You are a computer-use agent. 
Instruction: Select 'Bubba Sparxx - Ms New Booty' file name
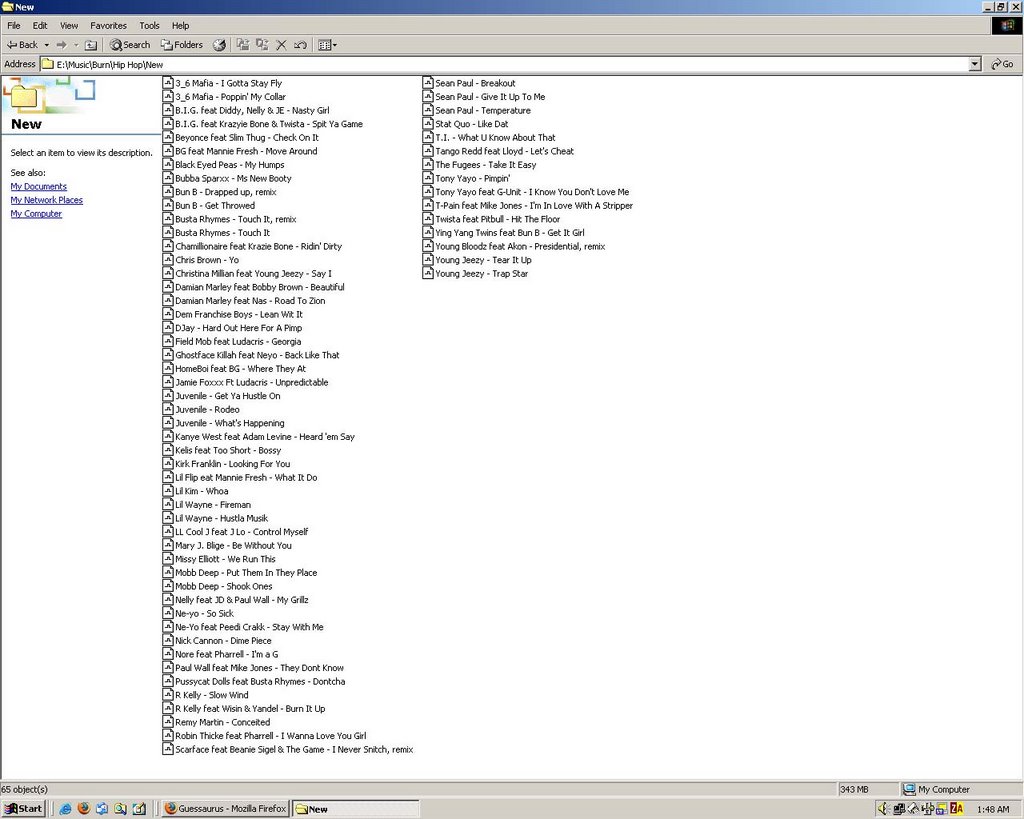(x=233, y=178)
